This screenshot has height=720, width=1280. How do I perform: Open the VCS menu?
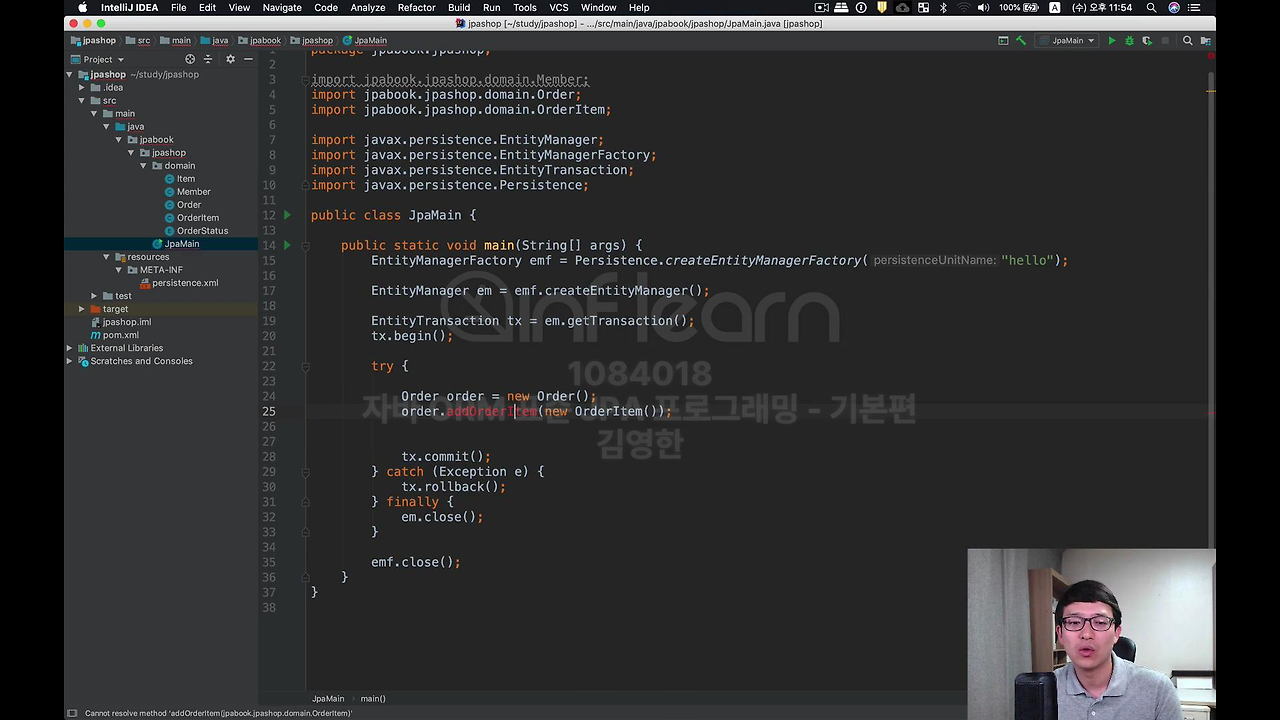tap(558, 8)
